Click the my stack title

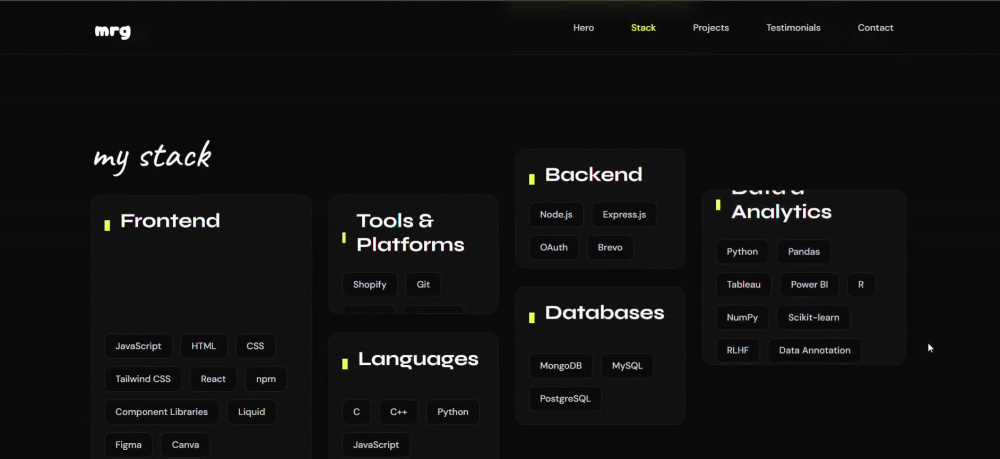pyautogui.click(x=152, y=157)
